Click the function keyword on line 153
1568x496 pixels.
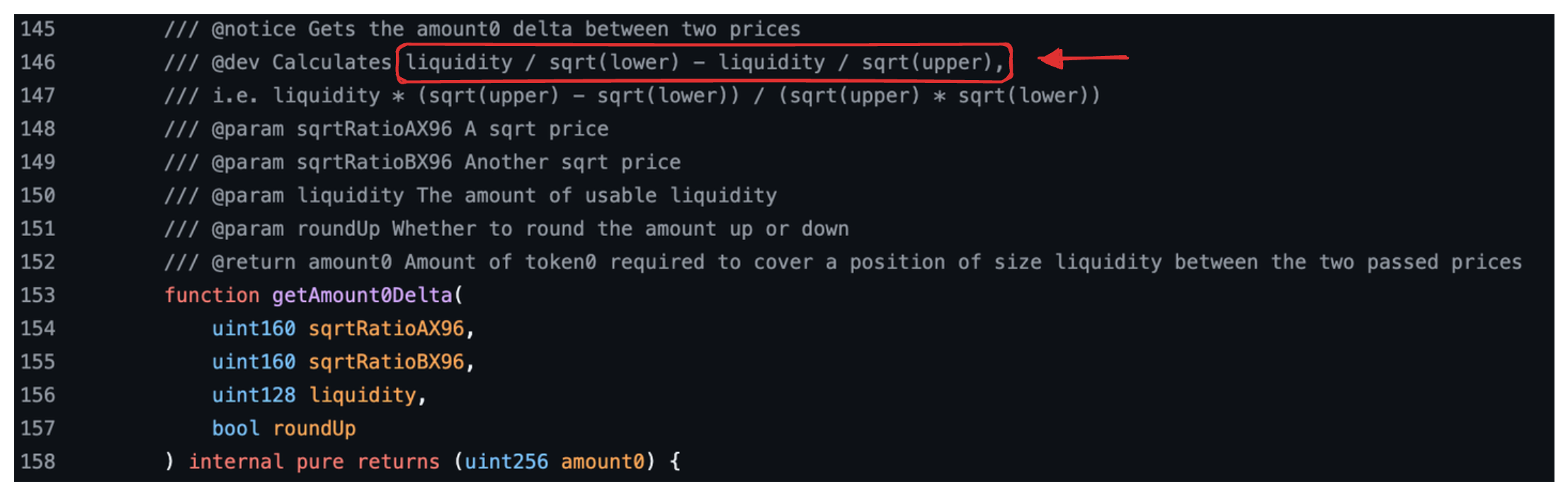tap(212, 295)
